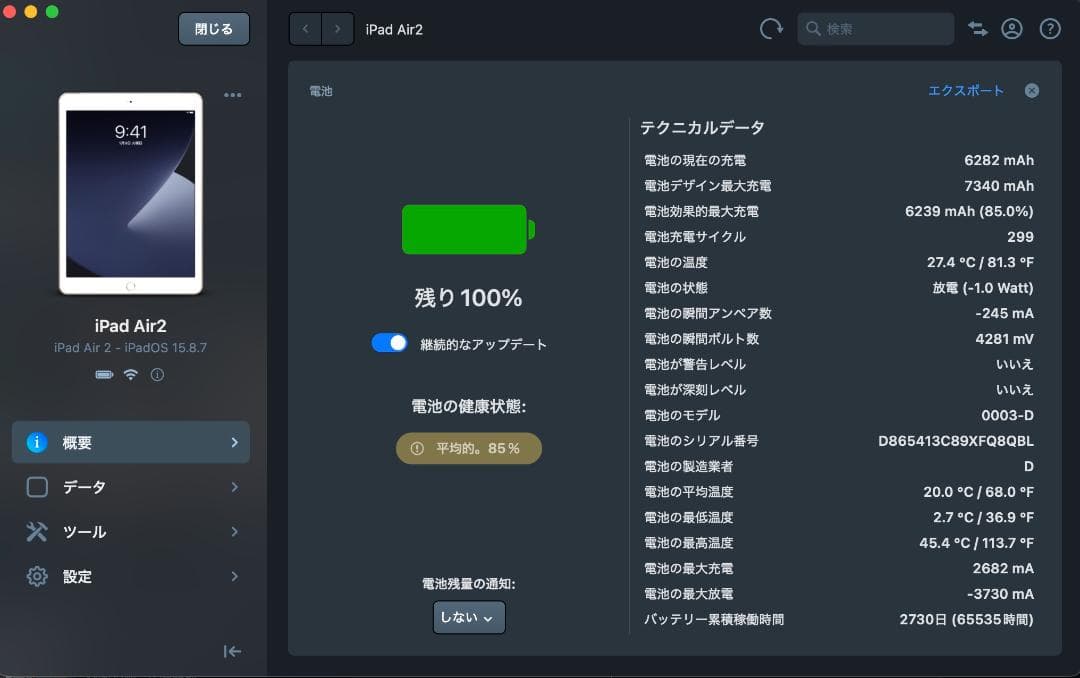Collapse the sidebar with the arrow-bar icon

pyautogui.click(x=232, y=651)
